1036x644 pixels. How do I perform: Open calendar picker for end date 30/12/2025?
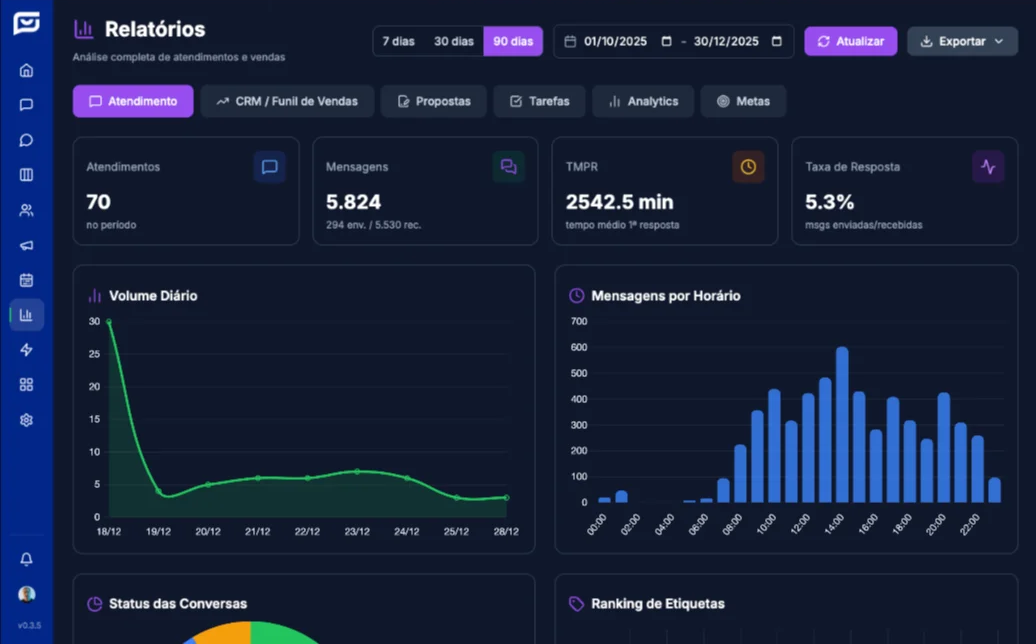777,42
